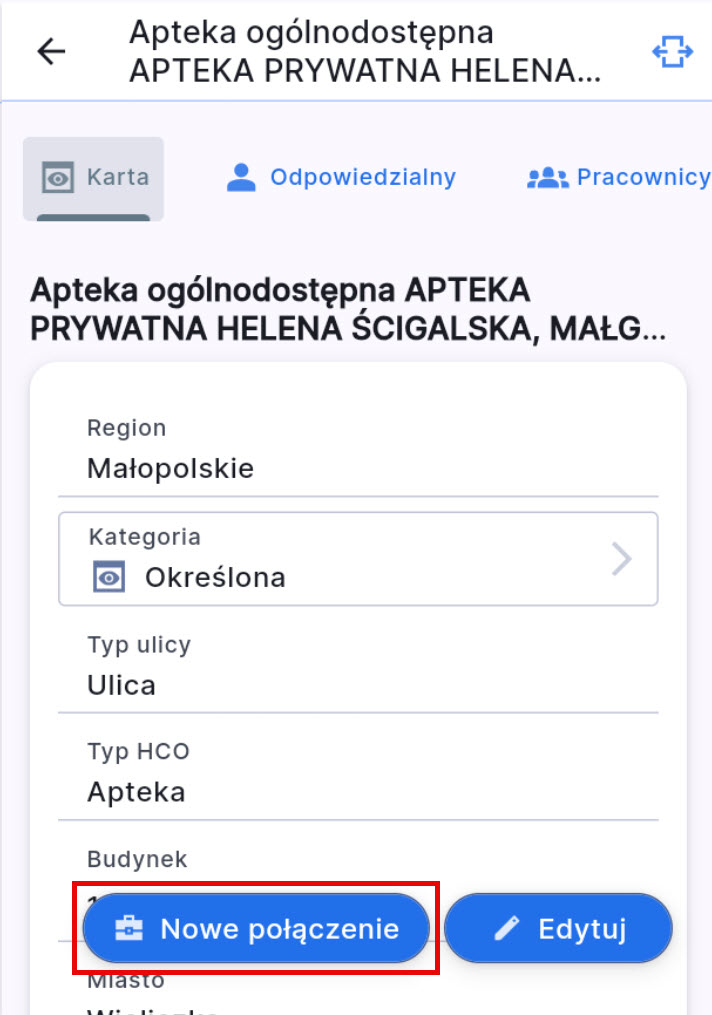
Task: Open the expand/fullscreen icon top right
Action: coord(673,51)
